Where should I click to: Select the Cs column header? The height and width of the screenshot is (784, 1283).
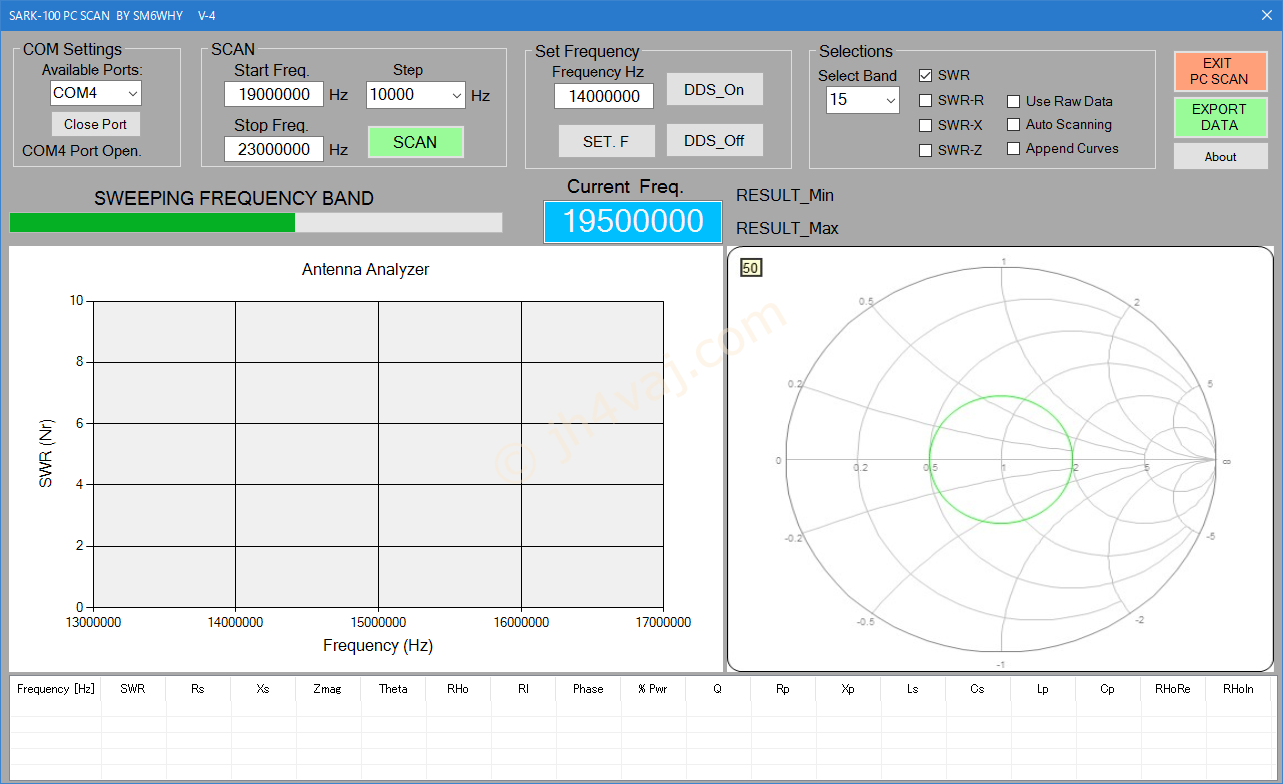[978, 688]
